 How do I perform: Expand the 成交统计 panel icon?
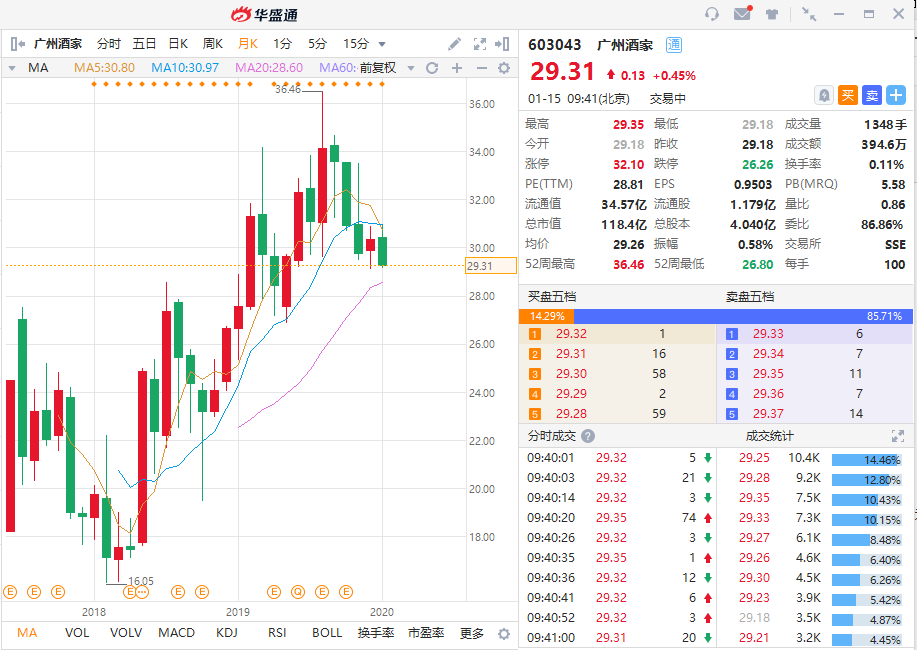click(x=898, y=436)
